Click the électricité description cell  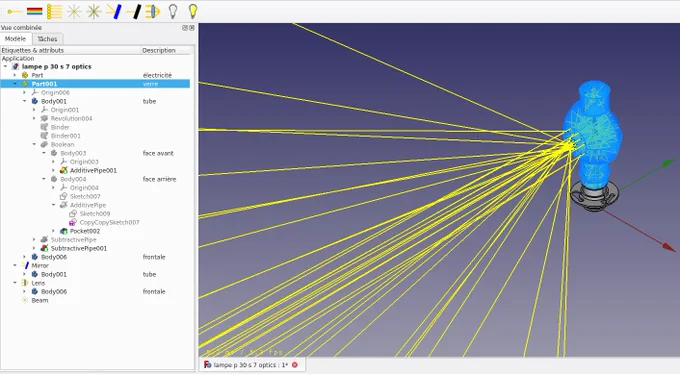point(157,75)
